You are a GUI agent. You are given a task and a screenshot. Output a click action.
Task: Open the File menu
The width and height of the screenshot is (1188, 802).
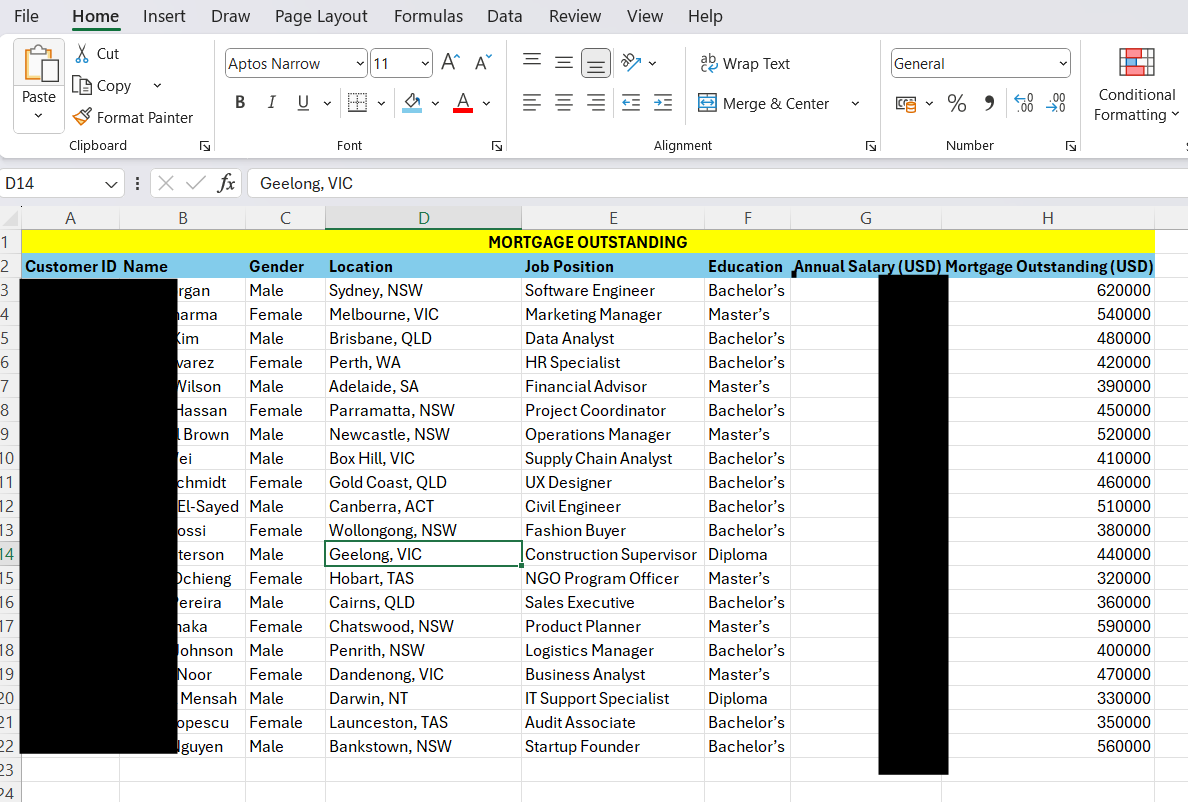click(x=27, y=16)
